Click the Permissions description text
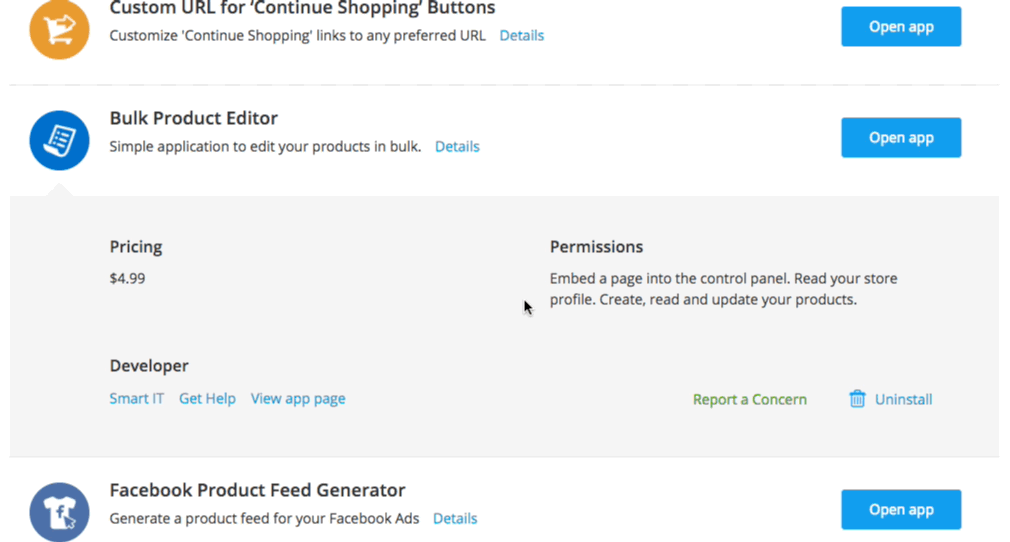The image size is (1010, 542). [723, 289]
